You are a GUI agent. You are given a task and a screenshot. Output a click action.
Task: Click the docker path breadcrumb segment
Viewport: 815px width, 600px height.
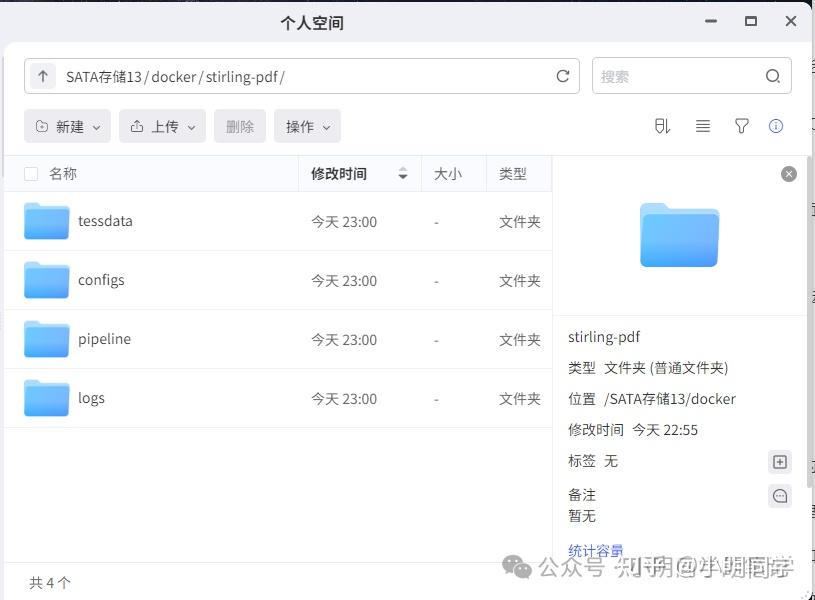point(174,77)
